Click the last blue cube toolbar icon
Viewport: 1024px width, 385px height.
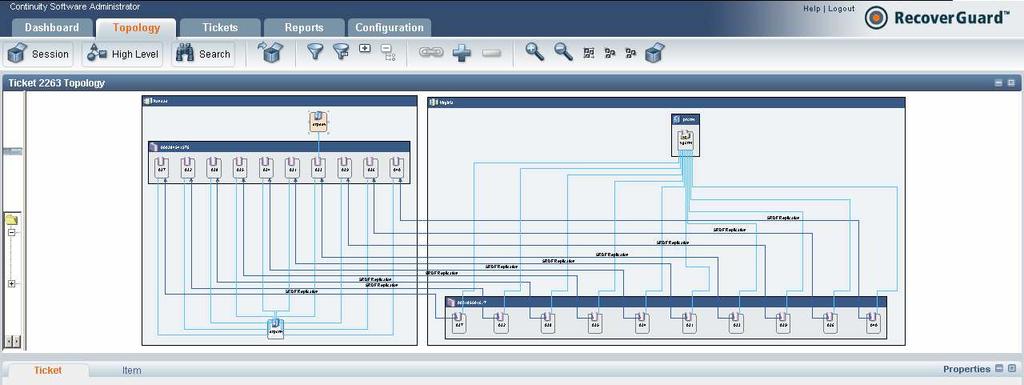pos(654,52)
